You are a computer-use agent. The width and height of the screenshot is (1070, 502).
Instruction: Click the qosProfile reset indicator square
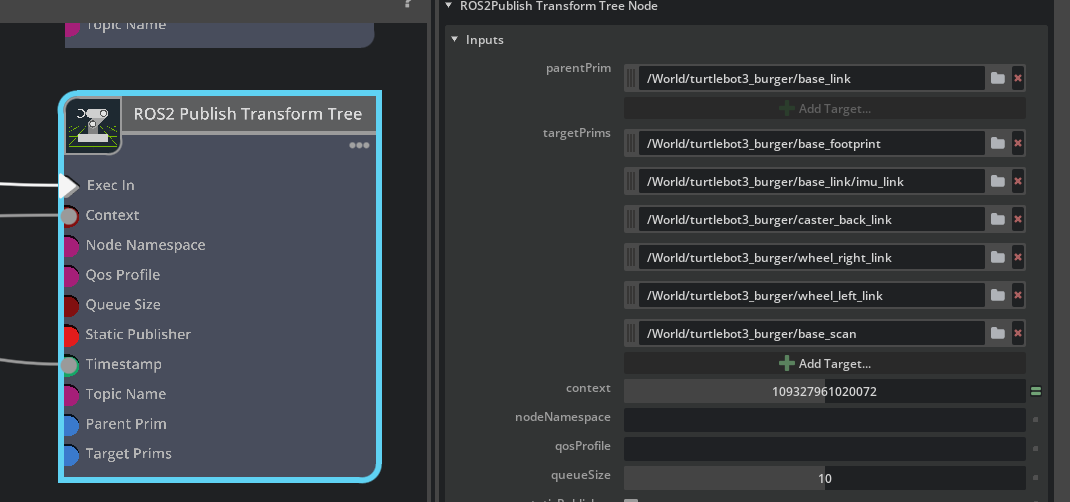(1036, 449)
